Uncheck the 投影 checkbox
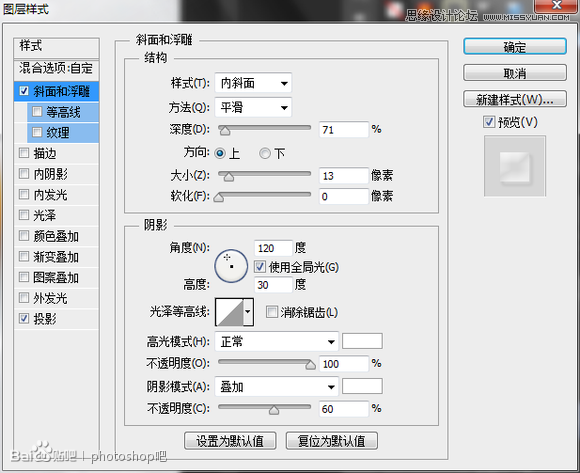Image resolution: width=580 pixels, height=473 pixels. click(24, 318)
